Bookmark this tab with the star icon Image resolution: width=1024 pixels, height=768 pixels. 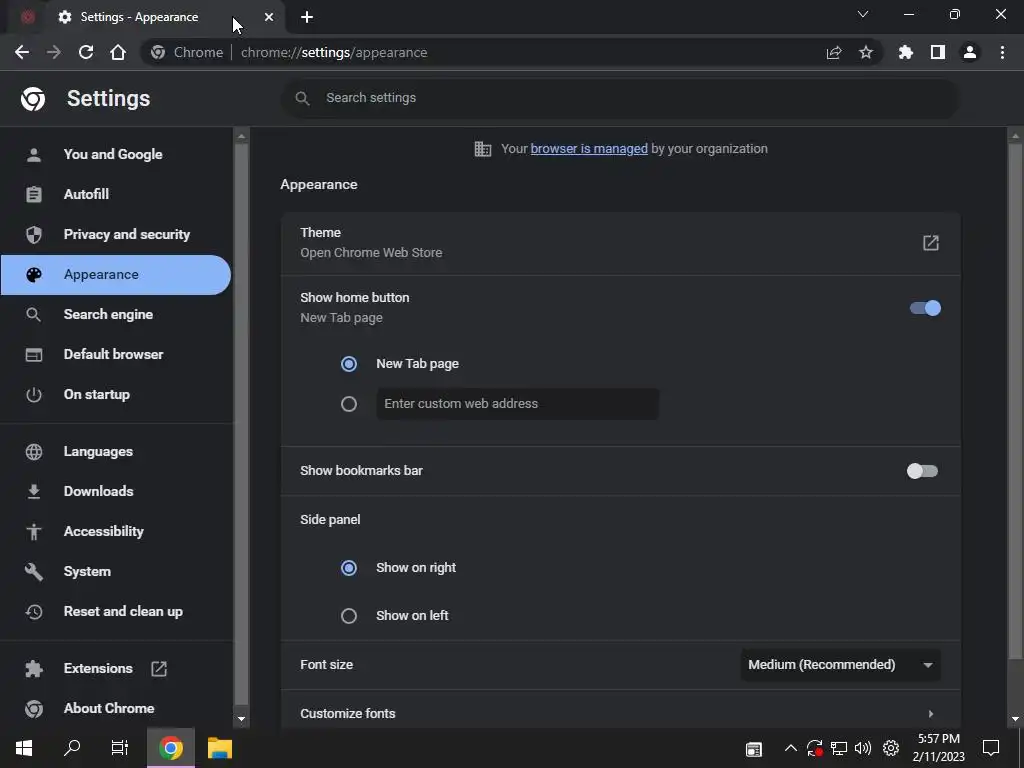point(866,52)
